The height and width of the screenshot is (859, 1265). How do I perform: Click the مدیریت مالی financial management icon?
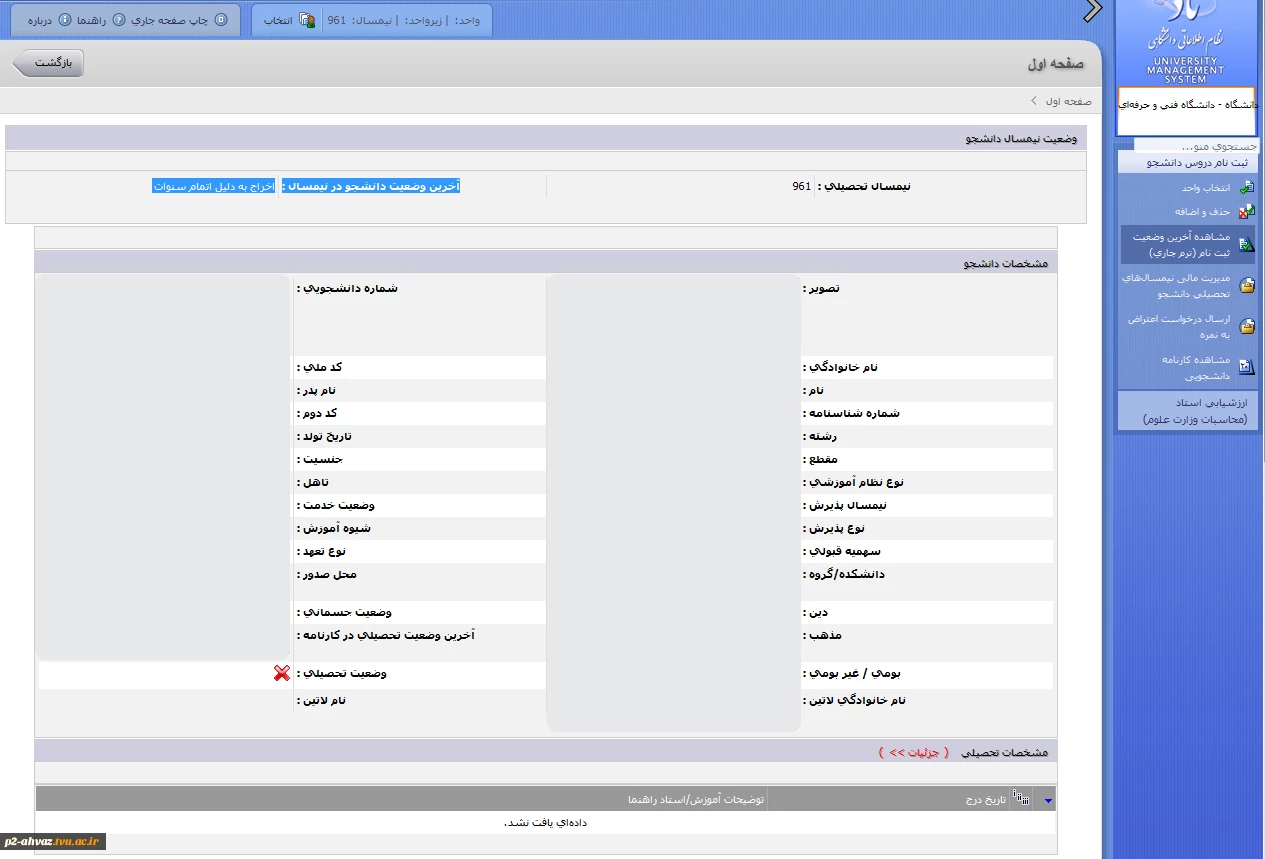click(1246, 285)
